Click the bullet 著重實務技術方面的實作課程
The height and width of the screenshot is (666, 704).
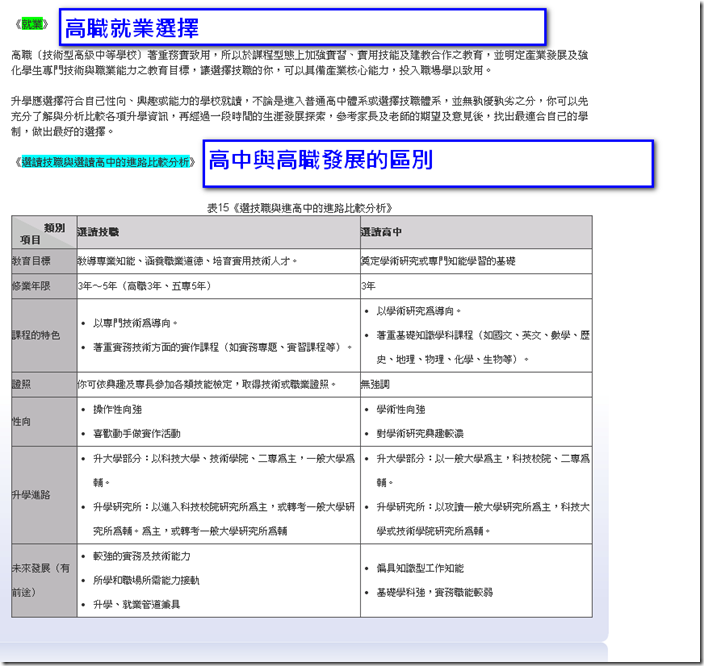(222, 347)
